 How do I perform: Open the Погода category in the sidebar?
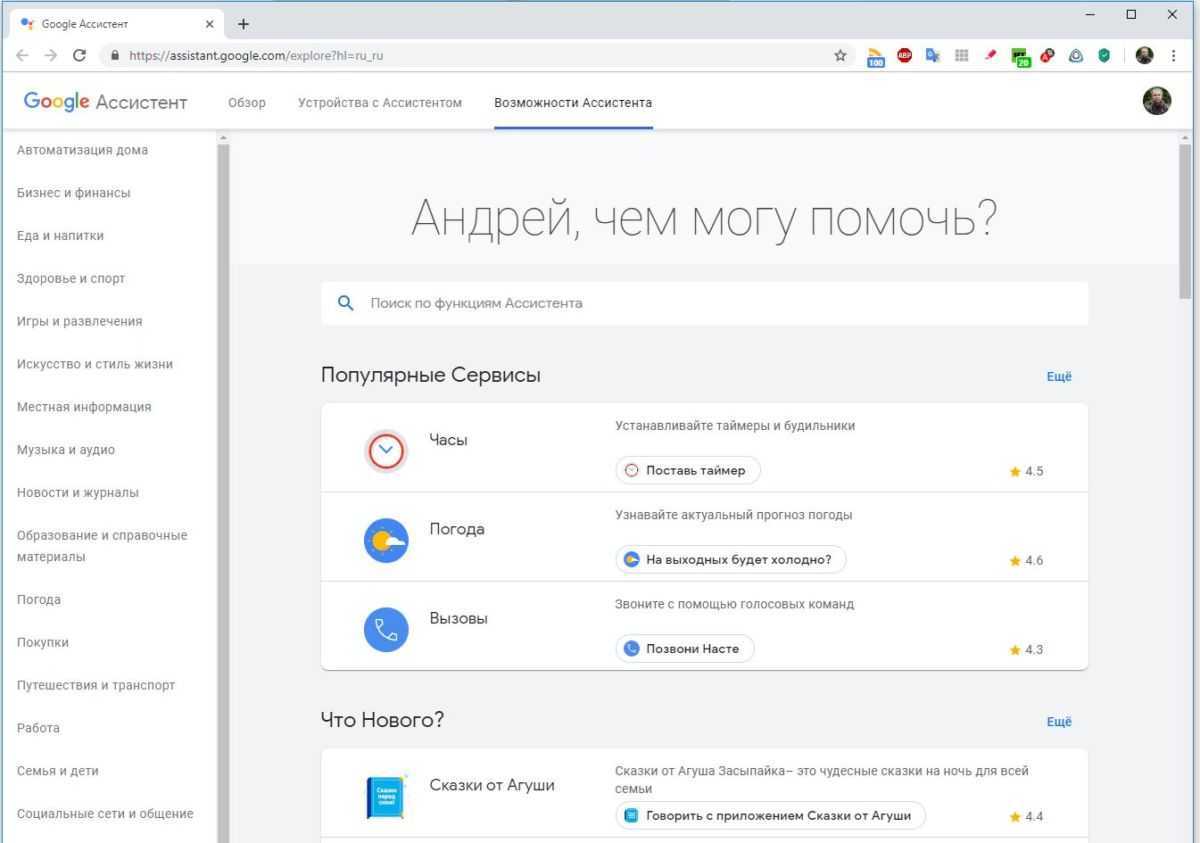39,600
